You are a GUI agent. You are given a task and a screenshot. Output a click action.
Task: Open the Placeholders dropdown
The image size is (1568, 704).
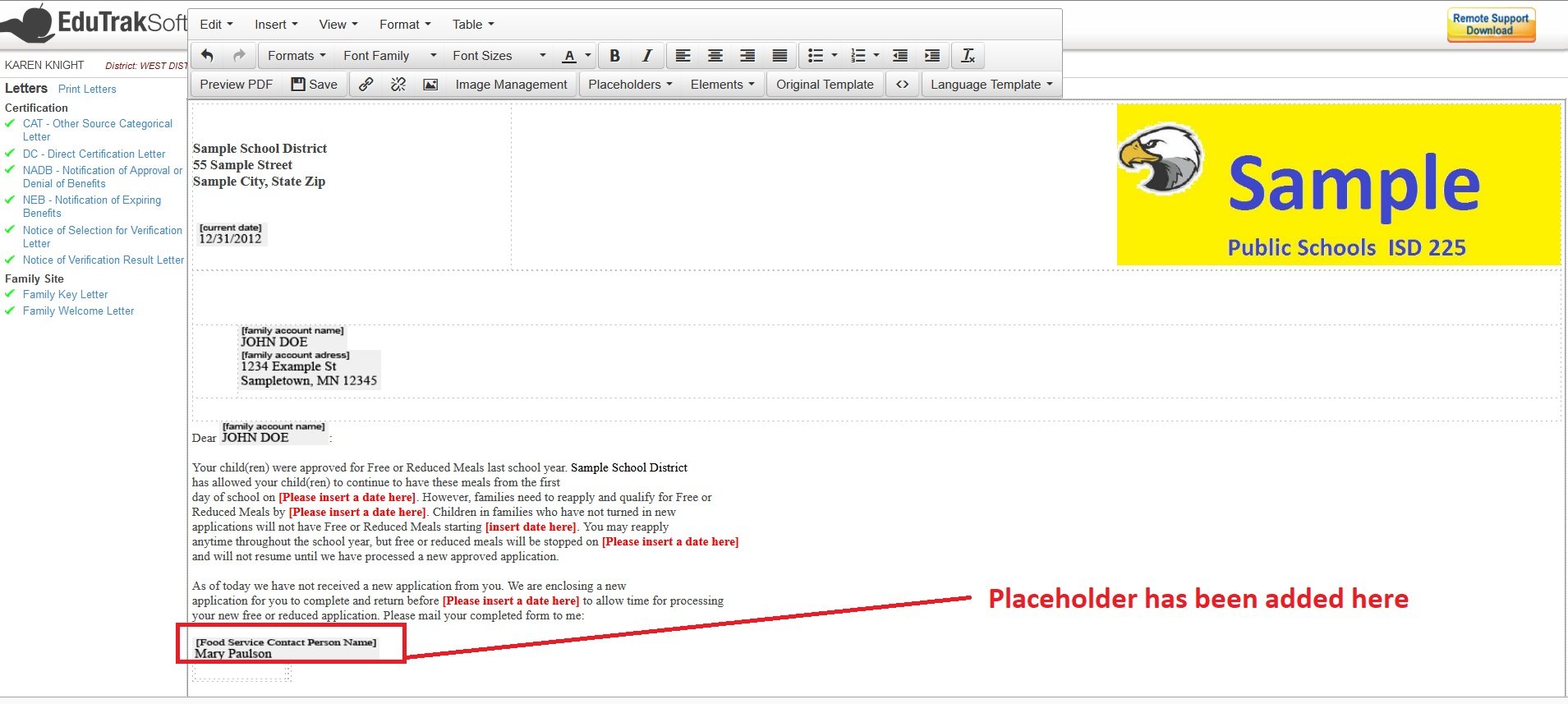(x=630, y=85)
